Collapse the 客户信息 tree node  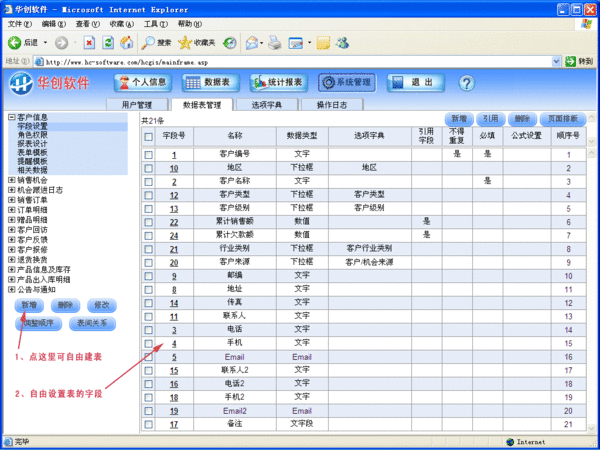(x=12, y=117)
